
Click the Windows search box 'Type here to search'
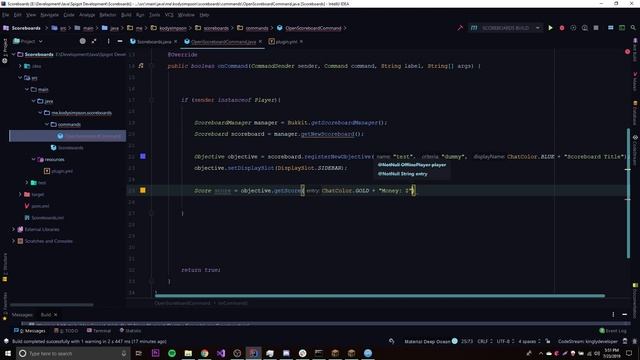click(x=73, y=353)
